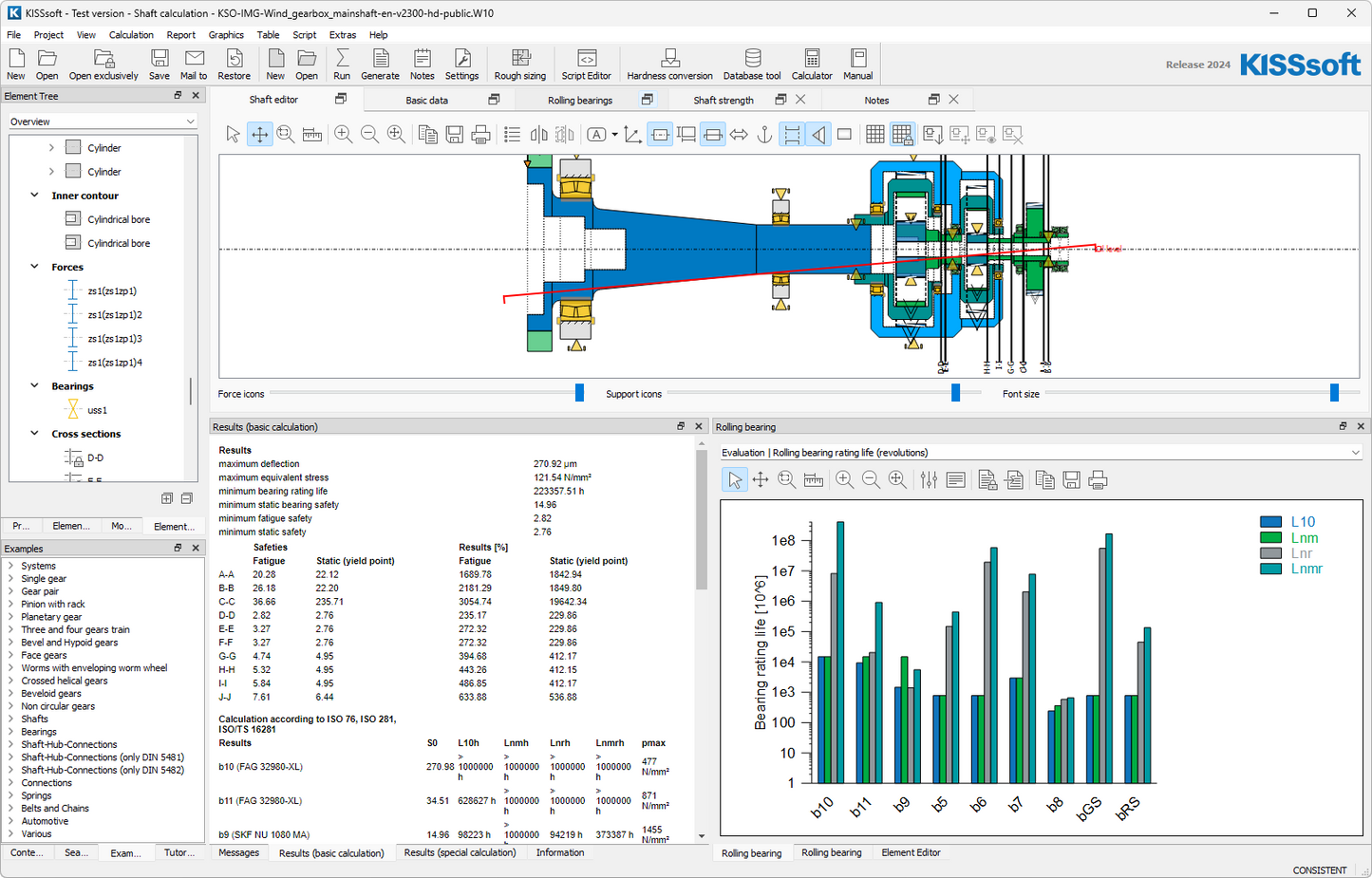
Task: Open chart properties sliders icon in Rolling bearing panel
Action: click(929, 480)
